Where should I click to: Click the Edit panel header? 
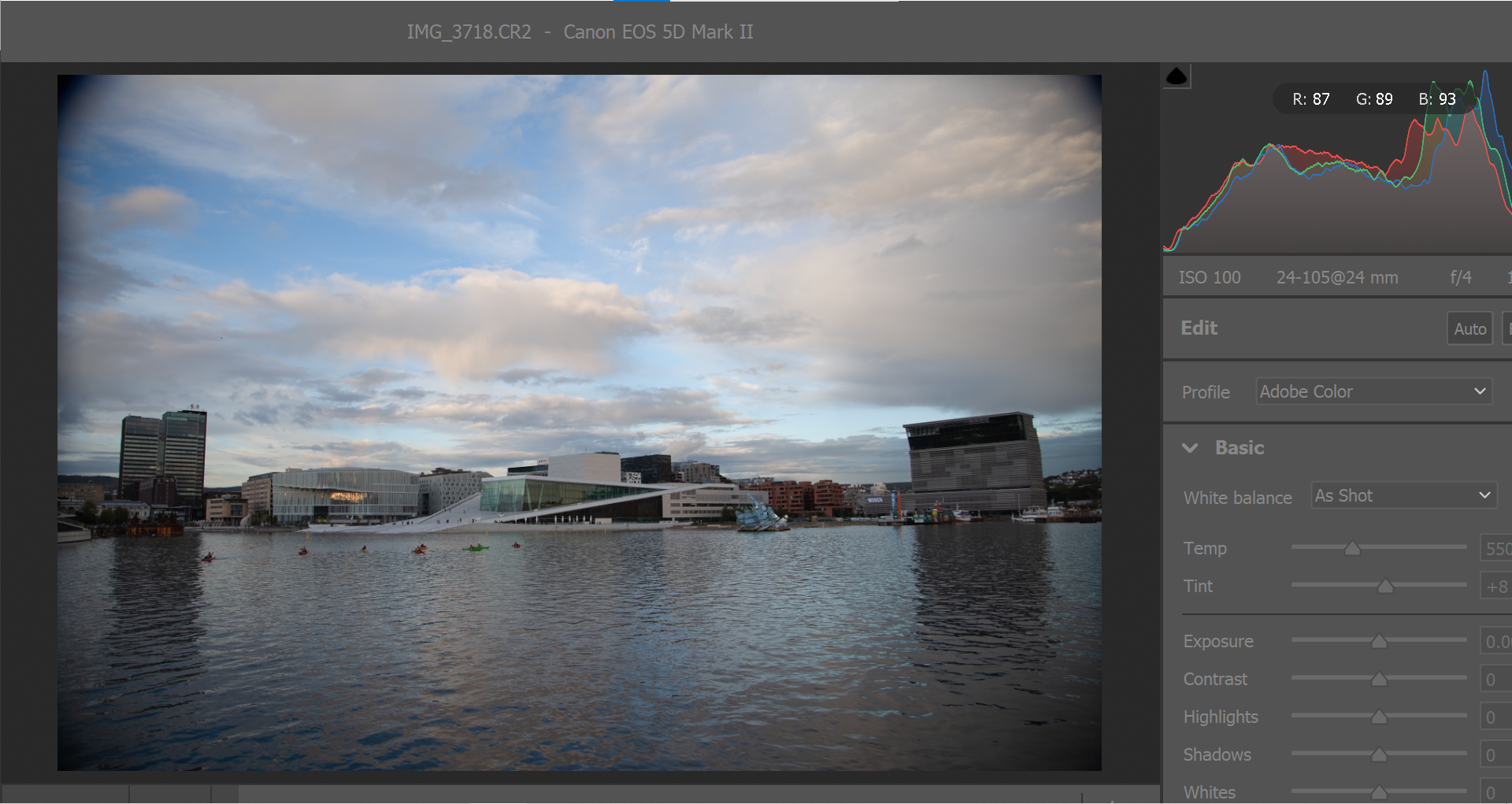coord(1199,328)
